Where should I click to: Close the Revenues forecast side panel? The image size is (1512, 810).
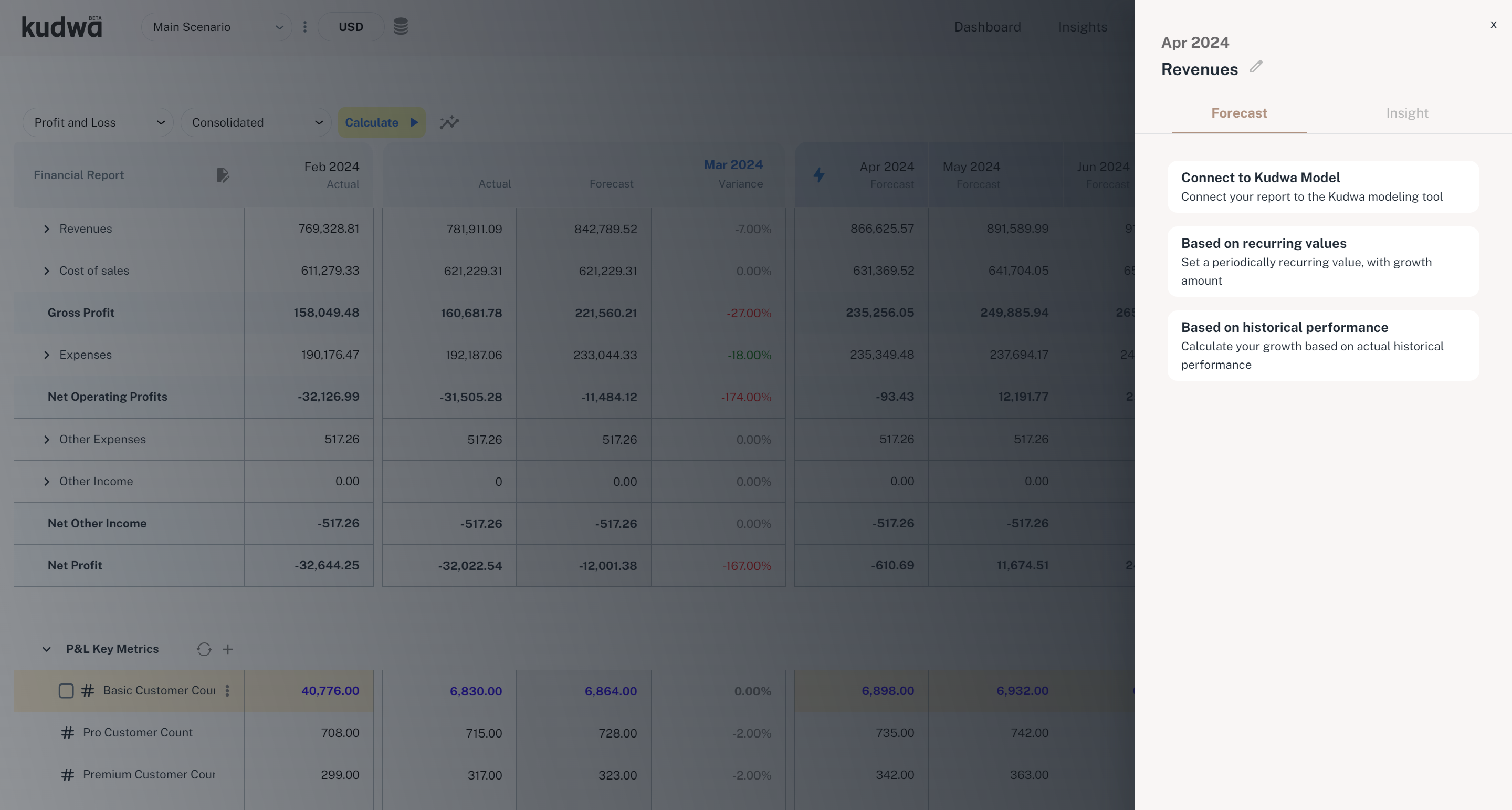[x=1493, y=25]
